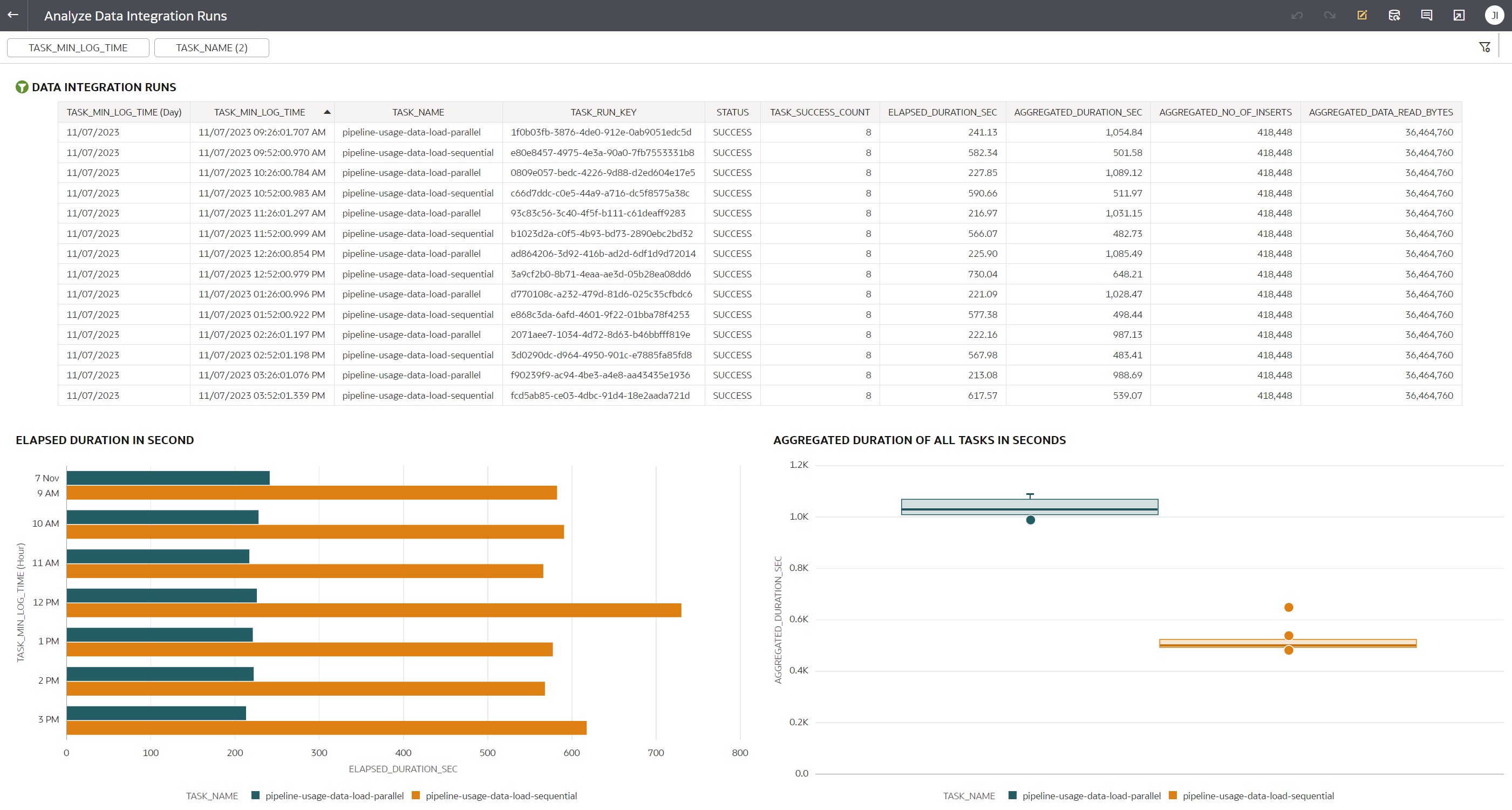Click the teal parallel swatch in bar chart legend

255,795
